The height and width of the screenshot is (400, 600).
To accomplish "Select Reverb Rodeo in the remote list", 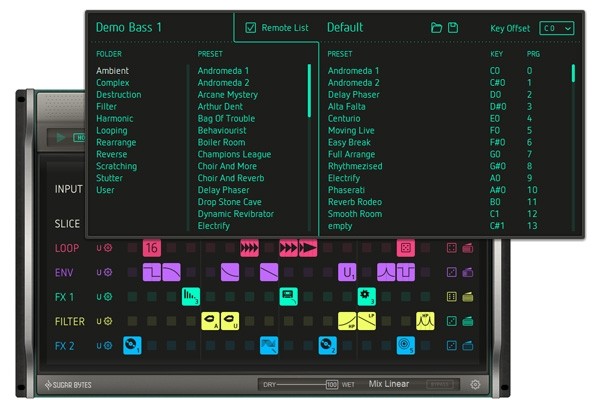I will 355,202.
